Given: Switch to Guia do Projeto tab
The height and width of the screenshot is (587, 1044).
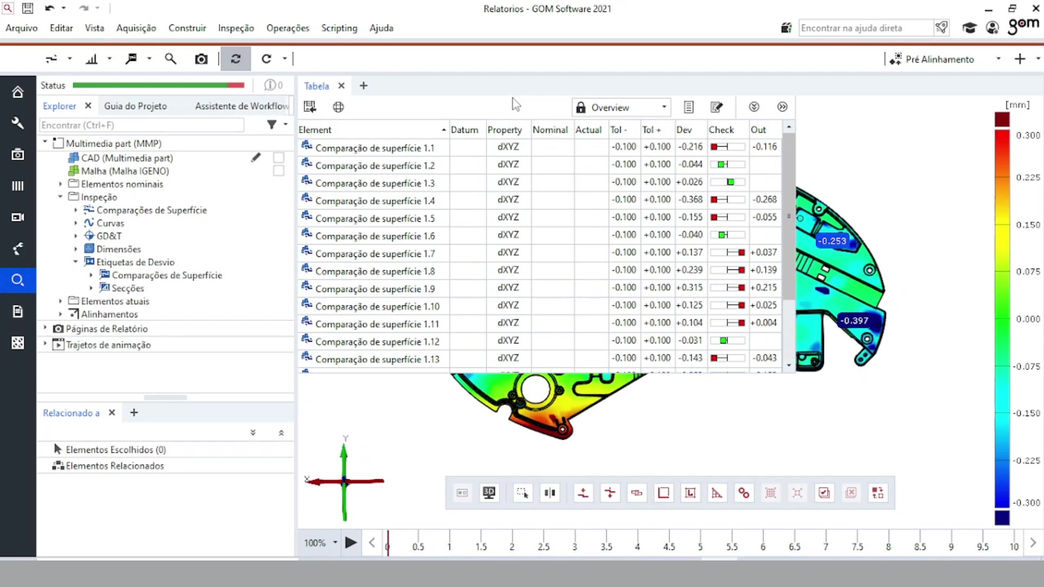Looking at the screenshot, I should (135, 106).
